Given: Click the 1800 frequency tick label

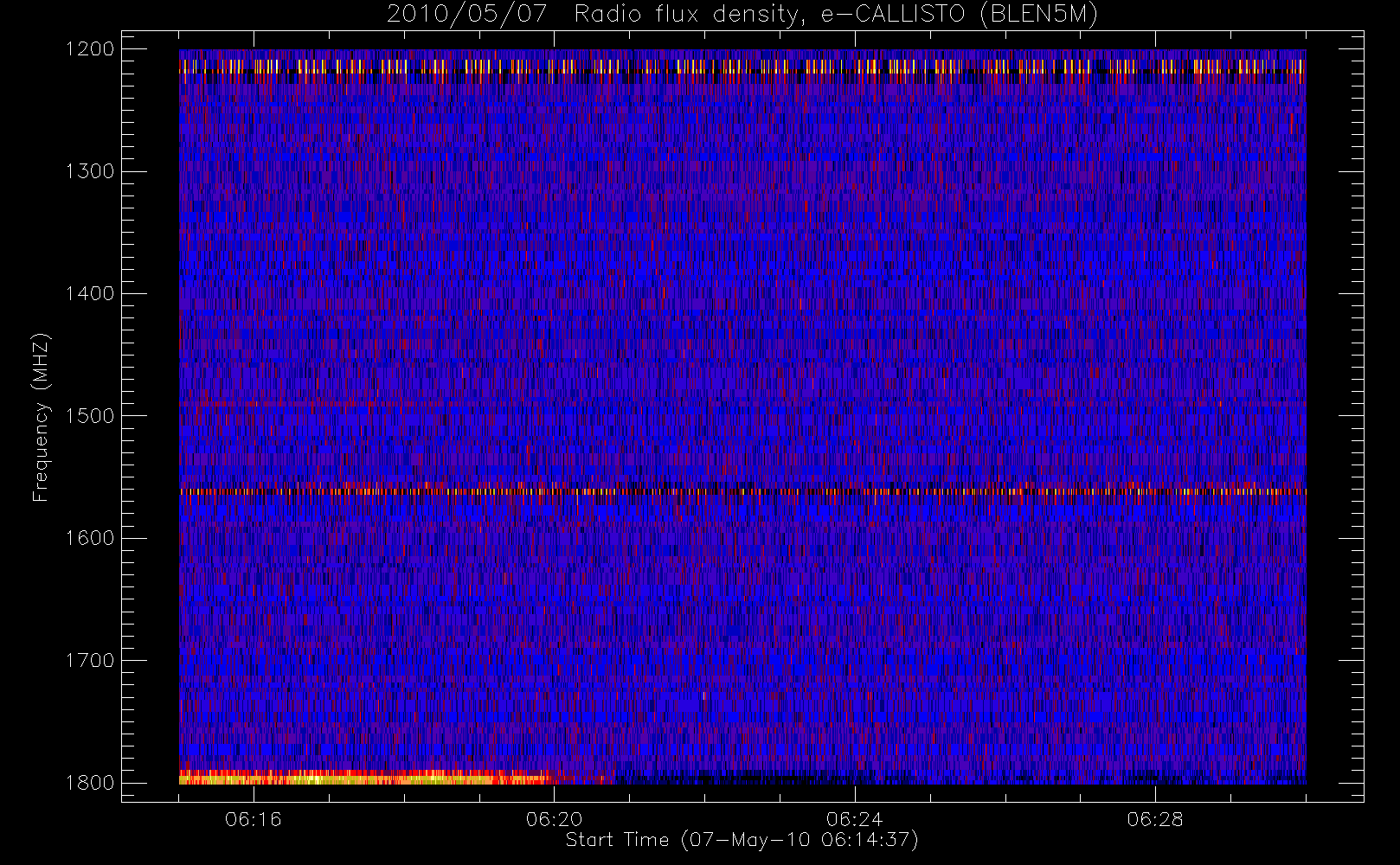Looking at the screenshot, I should (x=90, y=783).
